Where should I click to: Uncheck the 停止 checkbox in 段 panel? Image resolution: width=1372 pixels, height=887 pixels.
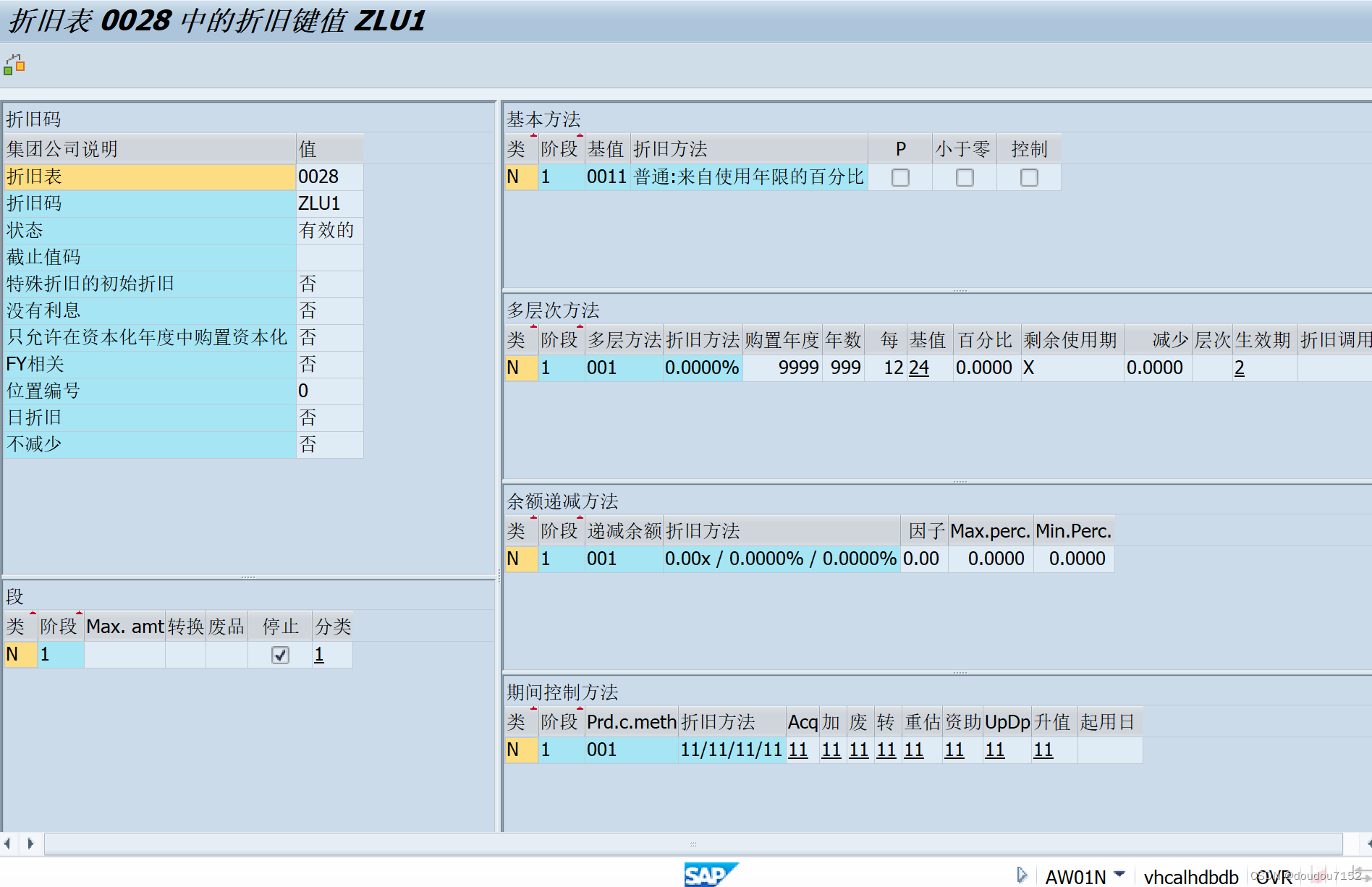click(x=281, y=654)
